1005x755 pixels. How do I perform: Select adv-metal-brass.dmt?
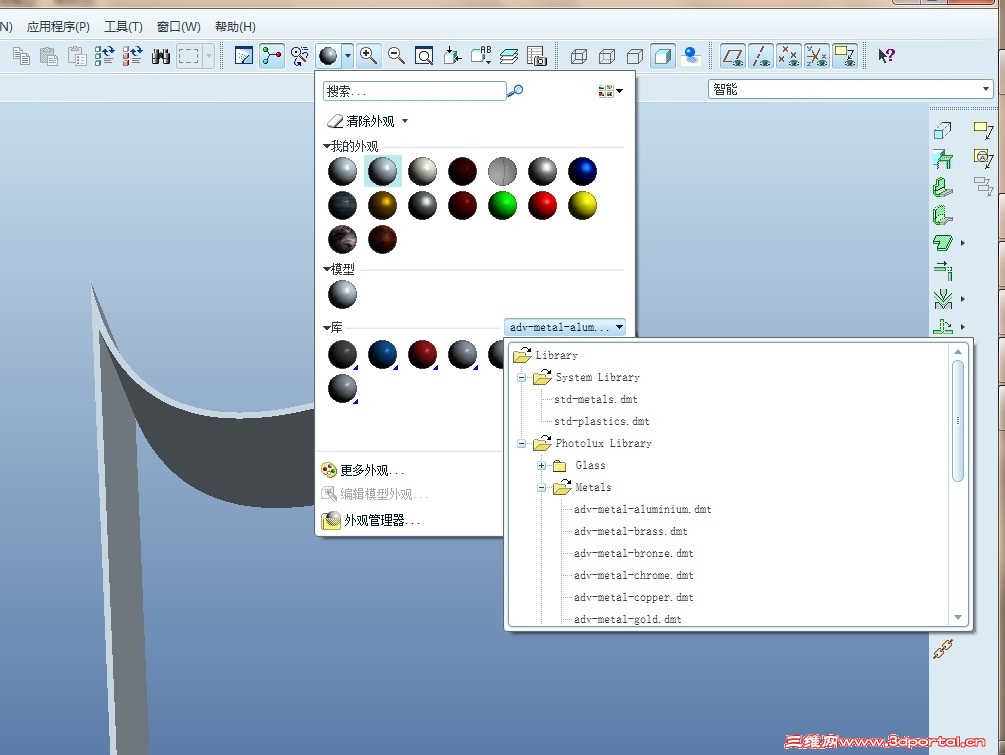click(x=630, y=531)
